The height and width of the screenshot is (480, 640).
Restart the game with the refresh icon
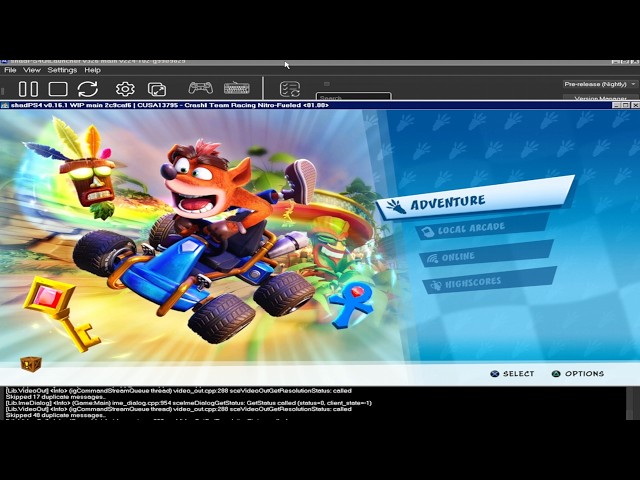[88, 89]
